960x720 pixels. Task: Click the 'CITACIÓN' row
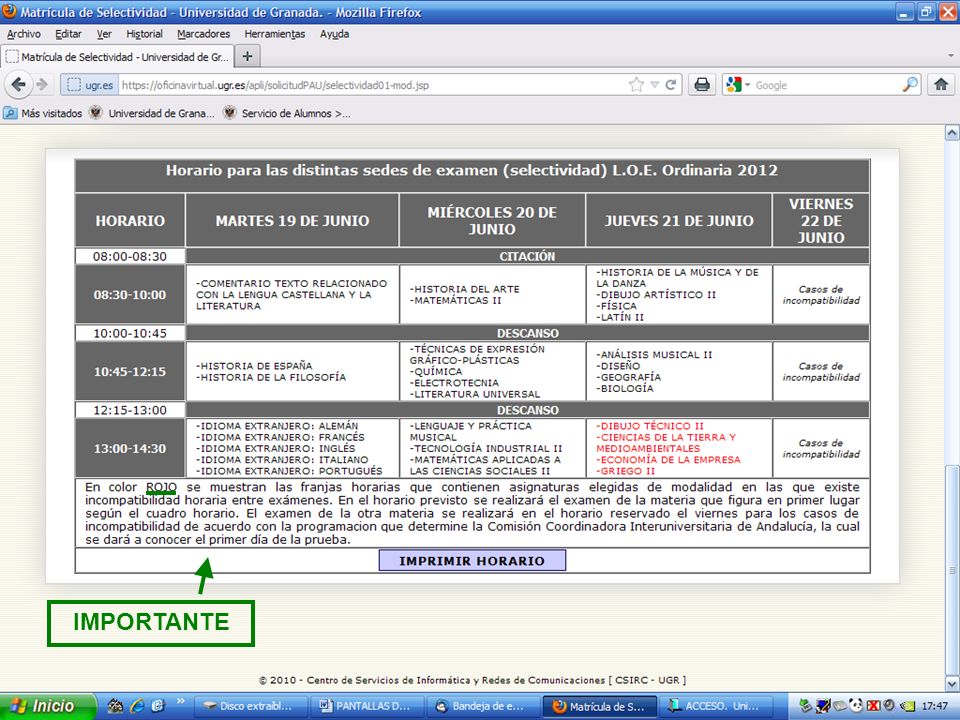click(x=527, y=256)
